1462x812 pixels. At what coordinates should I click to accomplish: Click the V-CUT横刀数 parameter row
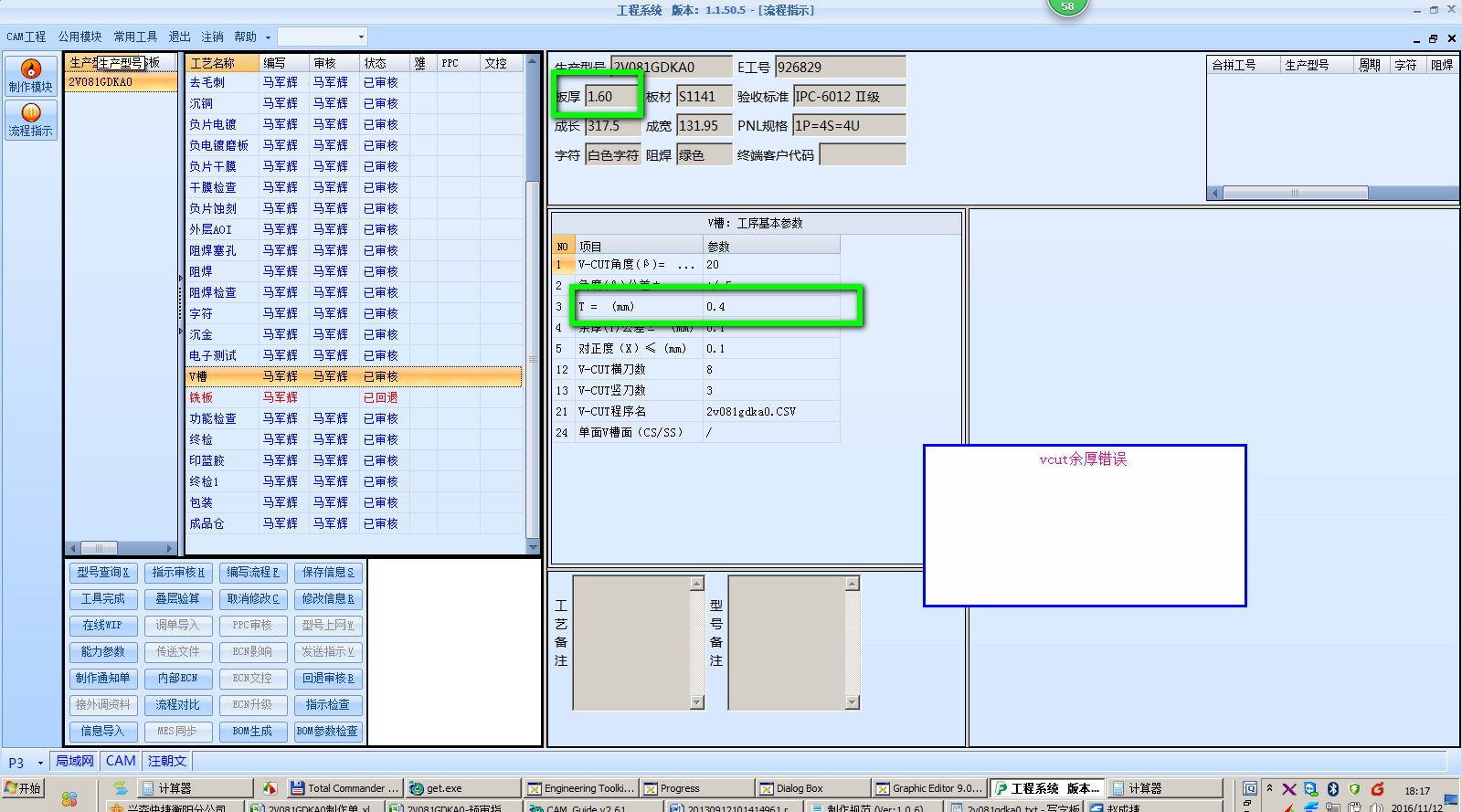coord(696,370)
